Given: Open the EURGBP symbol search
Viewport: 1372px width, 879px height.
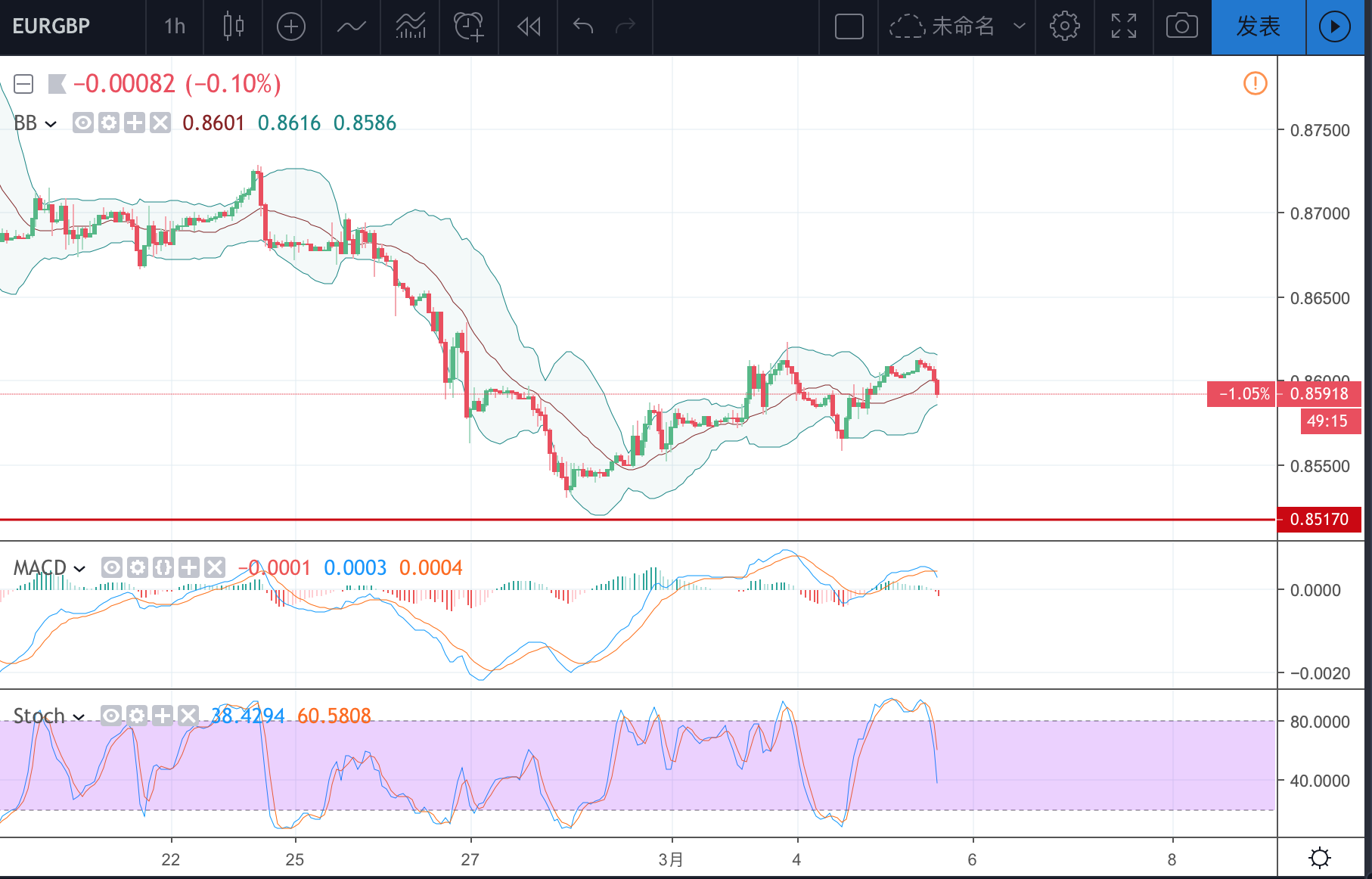Looking at the screenshot, I should tap(51, 26).
